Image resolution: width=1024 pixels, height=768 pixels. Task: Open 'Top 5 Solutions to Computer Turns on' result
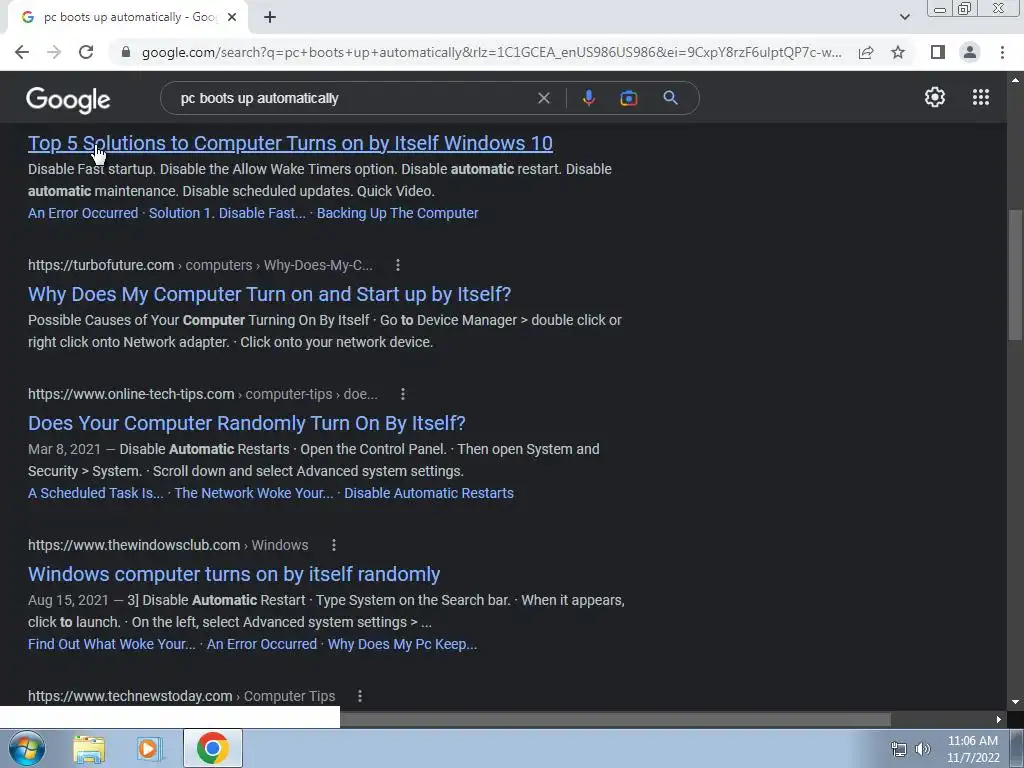(x=290, y=143)
